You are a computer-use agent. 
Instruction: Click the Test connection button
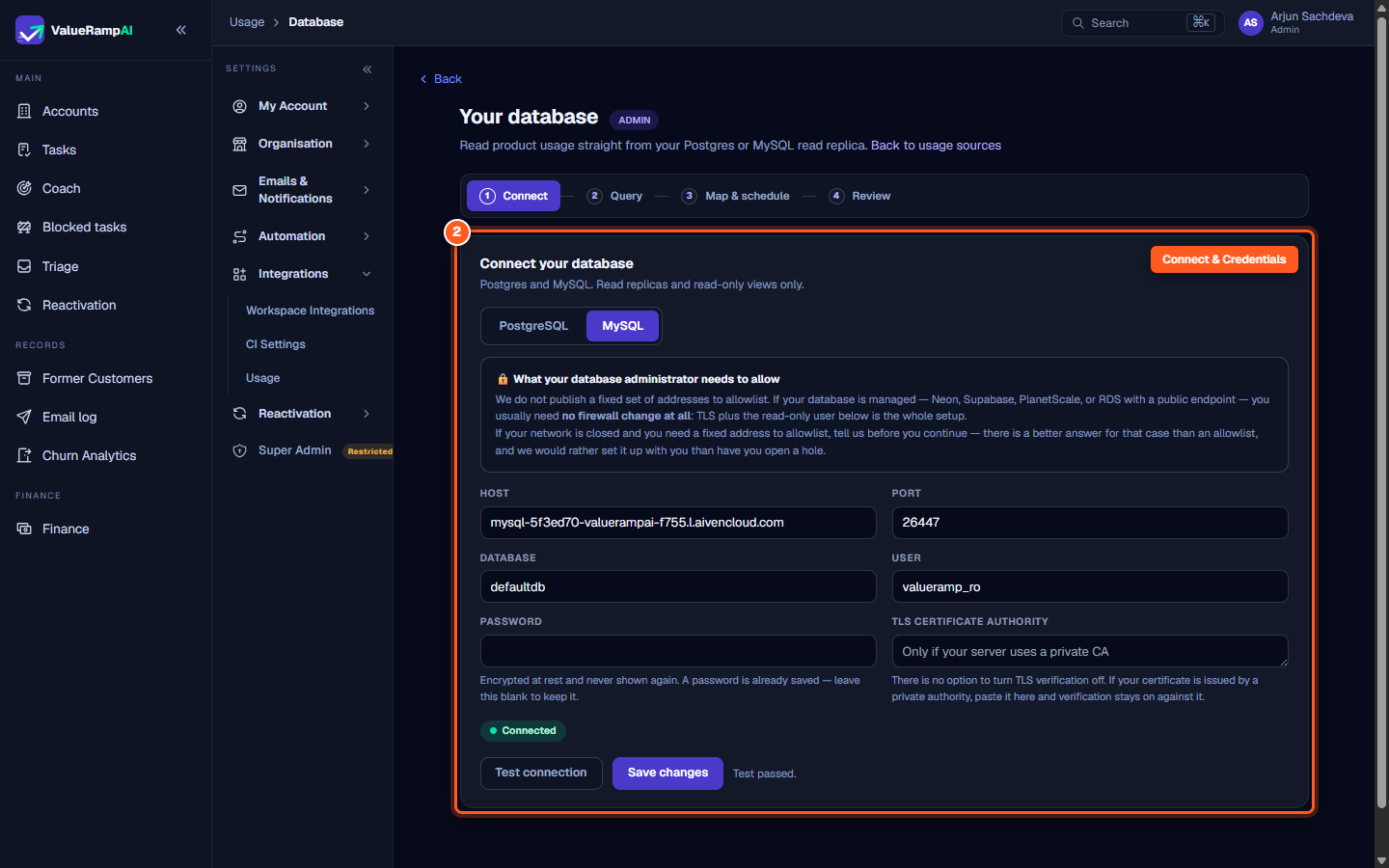coord(541,773)
